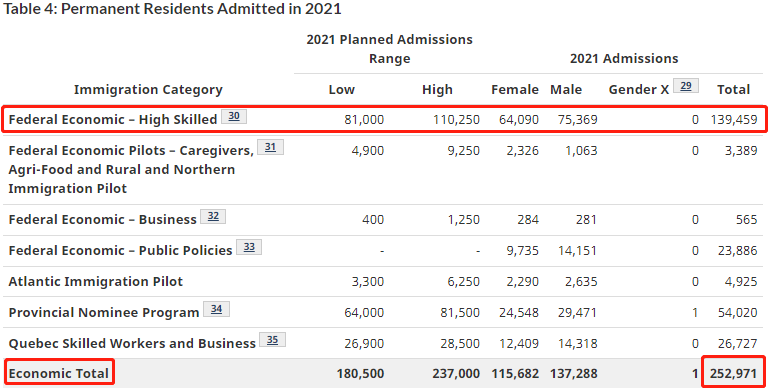
Task: Click the Female column header
Action: pyautogui.click(x=515, y=90)
